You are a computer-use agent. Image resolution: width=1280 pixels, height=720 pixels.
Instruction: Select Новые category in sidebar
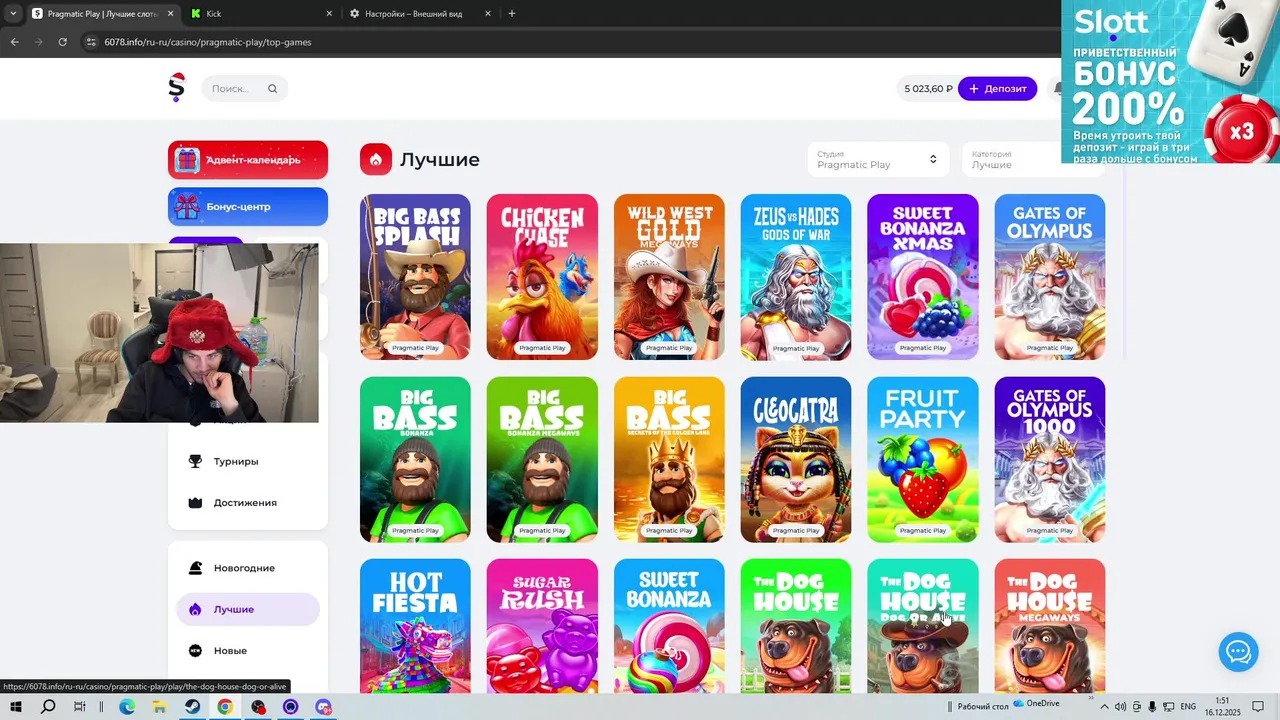247,651
